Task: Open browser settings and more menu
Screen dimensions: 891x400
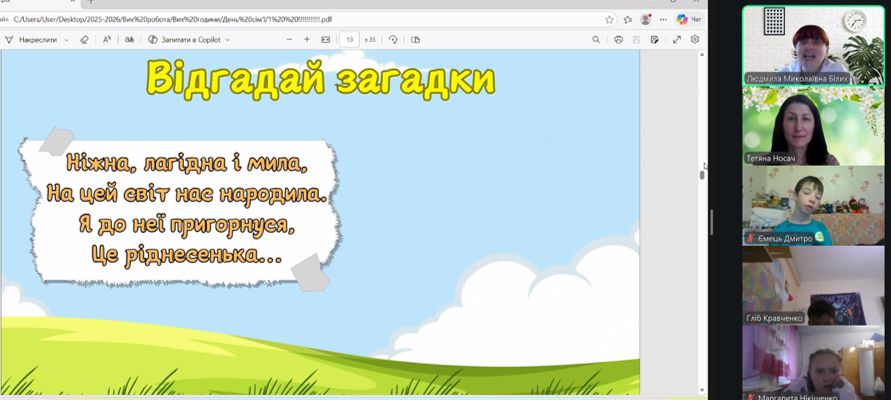Action: (663, 19)
